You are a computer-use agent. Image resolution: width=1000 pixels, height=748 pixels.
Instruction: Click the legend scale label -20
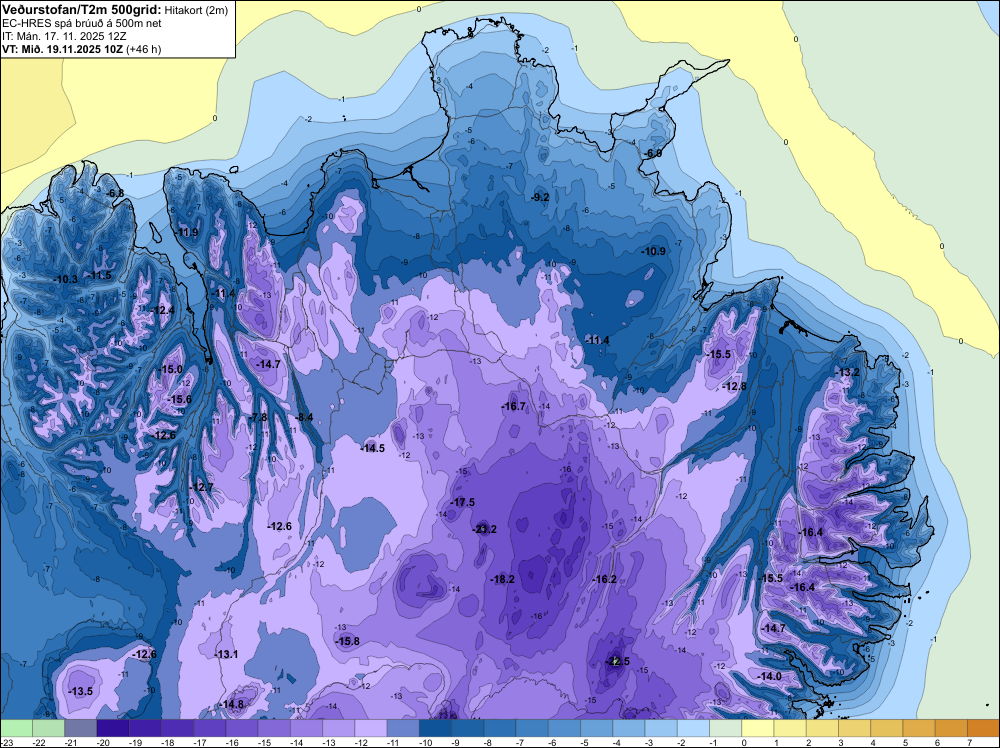103,742
